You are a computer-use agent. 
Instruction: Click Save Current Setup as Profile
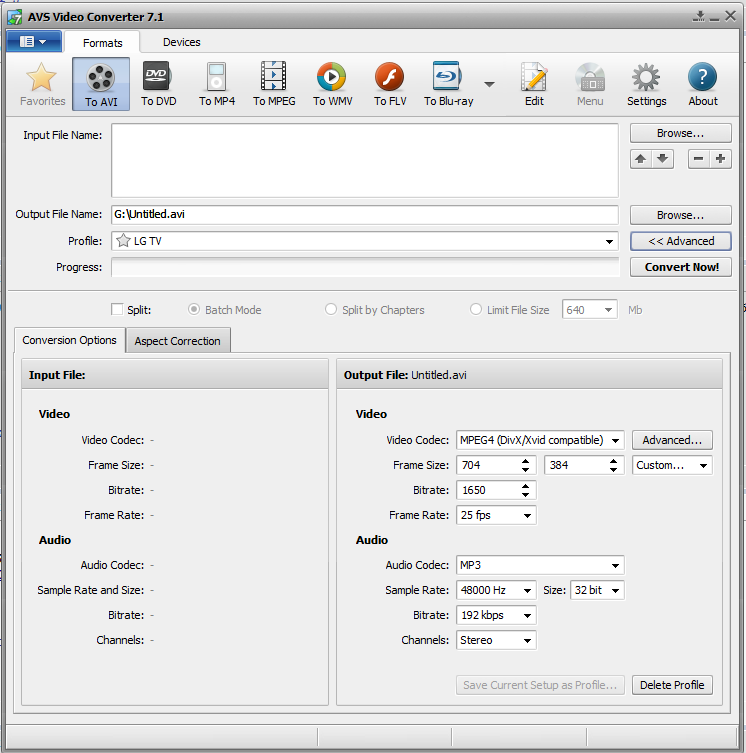[x=540, y=685]
